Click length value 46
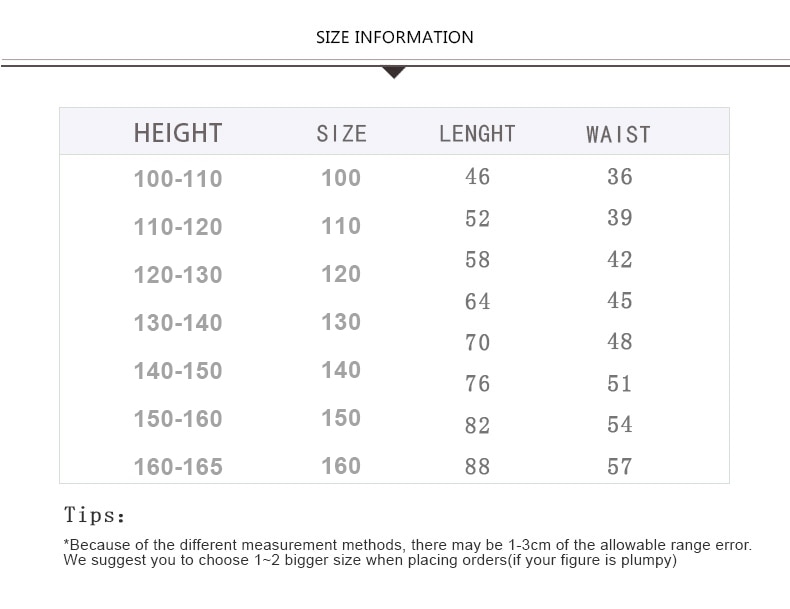The image size is (790, 609). 477,177
